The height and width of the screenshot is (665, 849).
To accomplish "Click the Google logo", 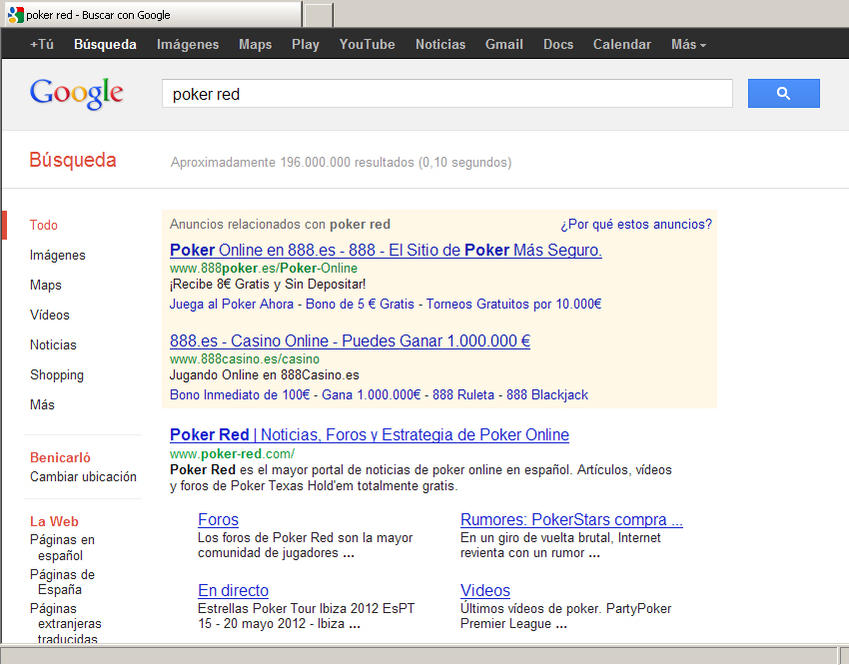I will [x=76, y=93].
